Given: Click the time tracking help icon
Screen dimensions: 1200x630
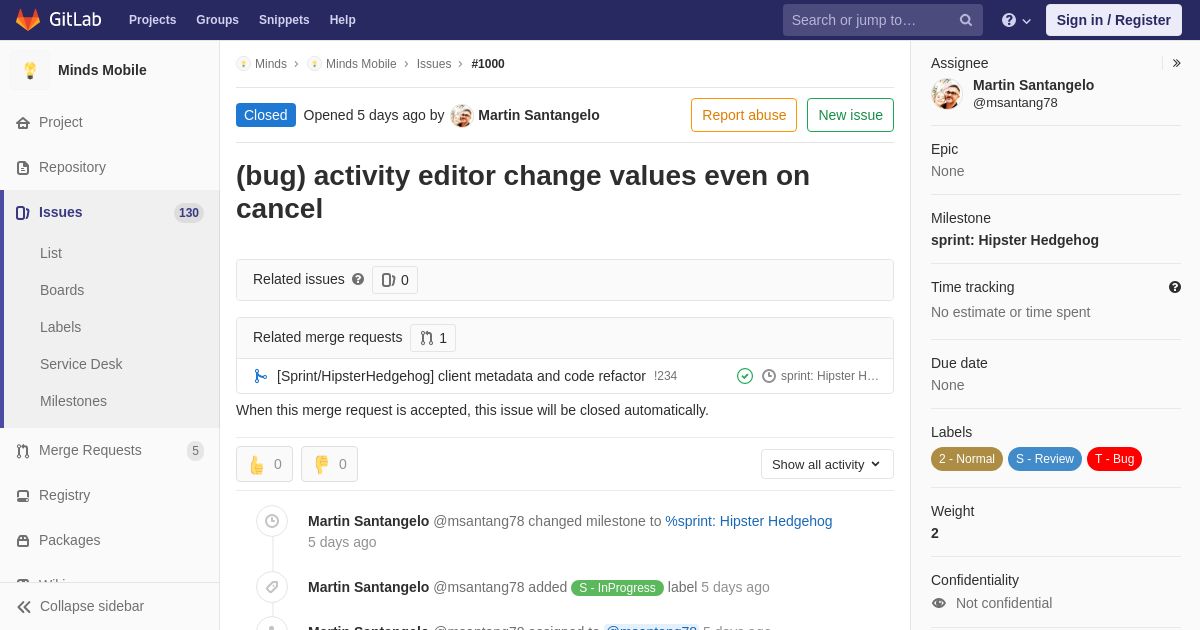Looking at the screenshot, I should [1175, 287].
